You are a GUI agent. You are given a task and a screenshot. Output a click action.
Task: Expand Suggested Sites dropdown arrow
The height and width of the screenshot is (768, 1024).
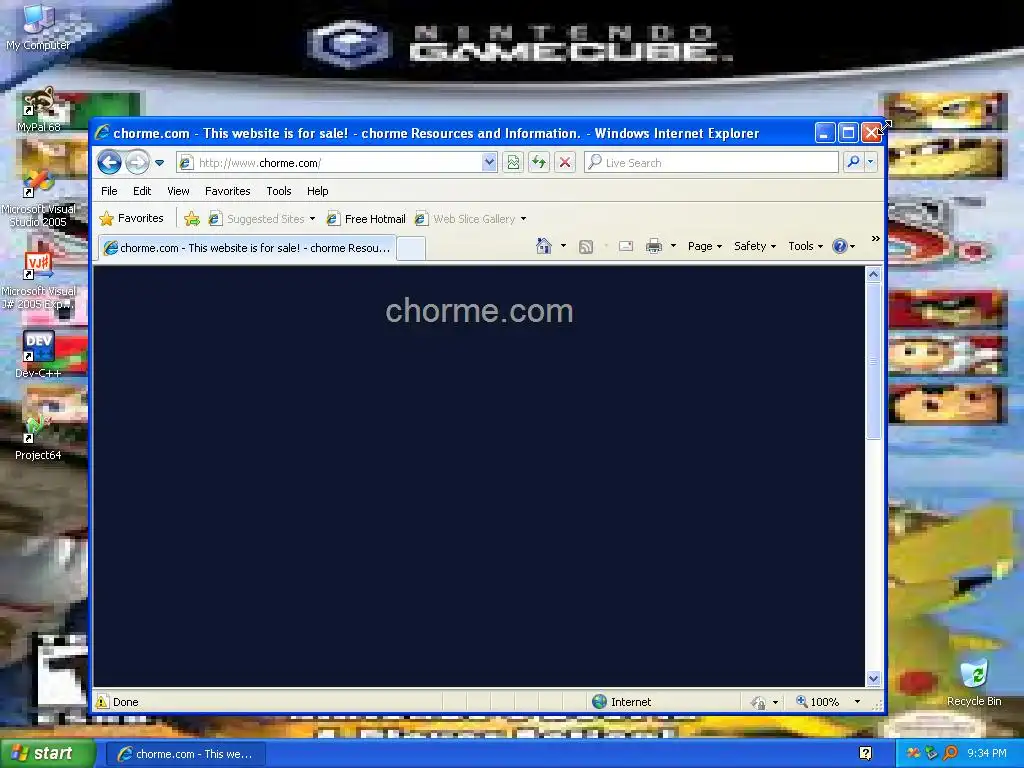click(312, 219)
